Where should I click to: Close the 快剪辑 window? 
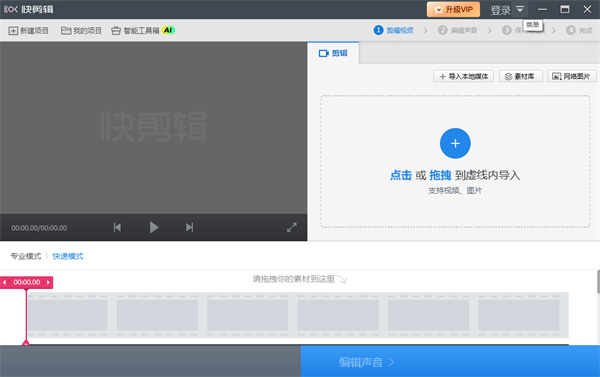point(587,10)
